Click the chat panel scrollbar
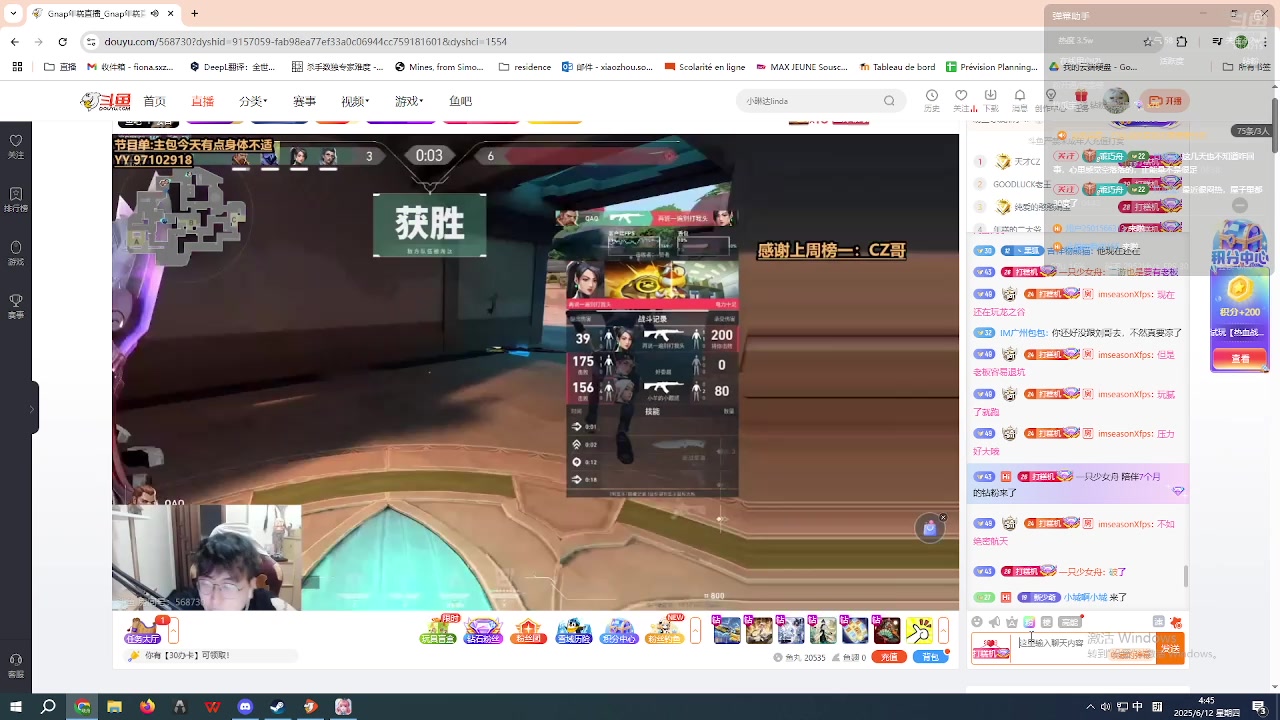Screen dimensions: 1280x720 [x=1186, y=576]
